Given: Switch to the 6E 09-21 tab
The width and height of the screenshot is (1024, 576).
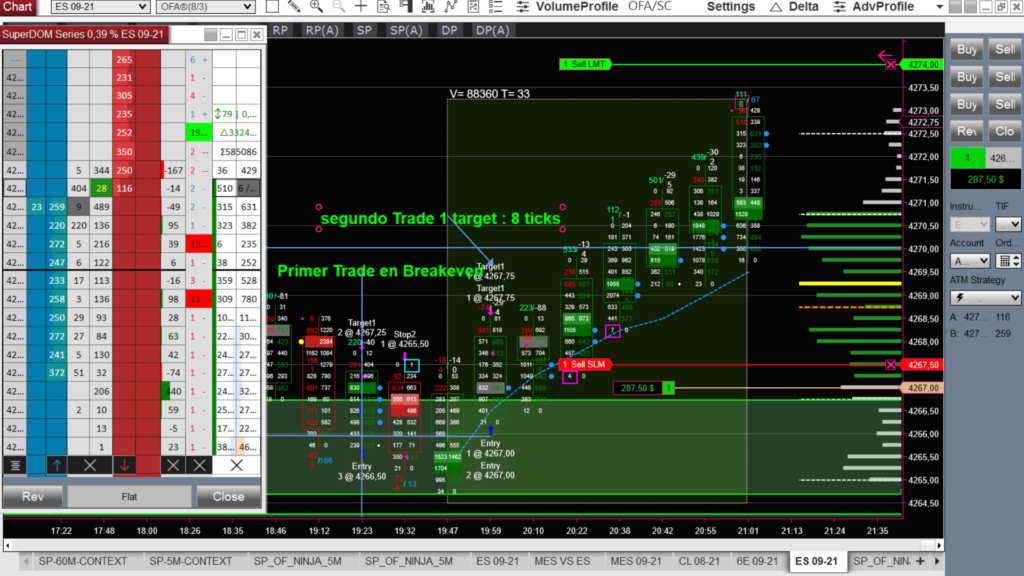Looking at the screenshot, I should [757, 561].
